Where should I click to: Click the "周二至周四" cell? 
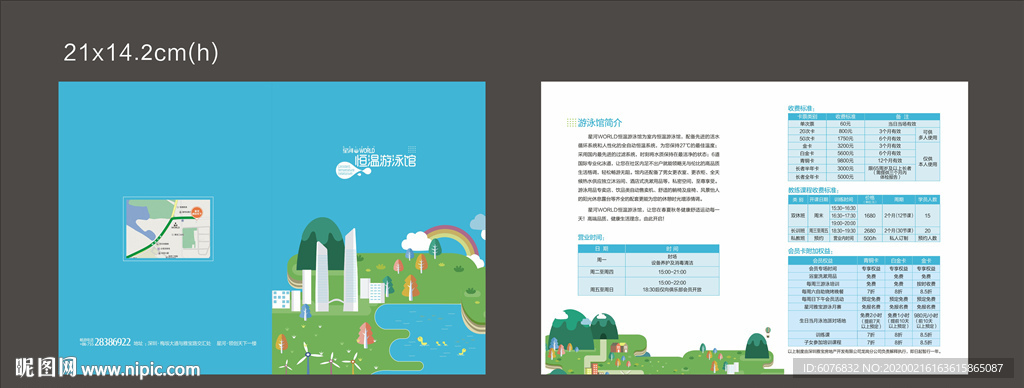point(601,272)
